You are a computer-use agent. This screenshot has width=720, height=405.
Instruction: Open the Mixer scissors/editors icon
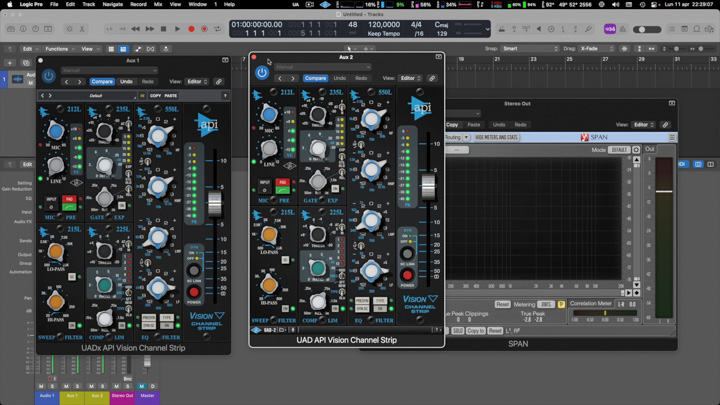click(82, 29)
